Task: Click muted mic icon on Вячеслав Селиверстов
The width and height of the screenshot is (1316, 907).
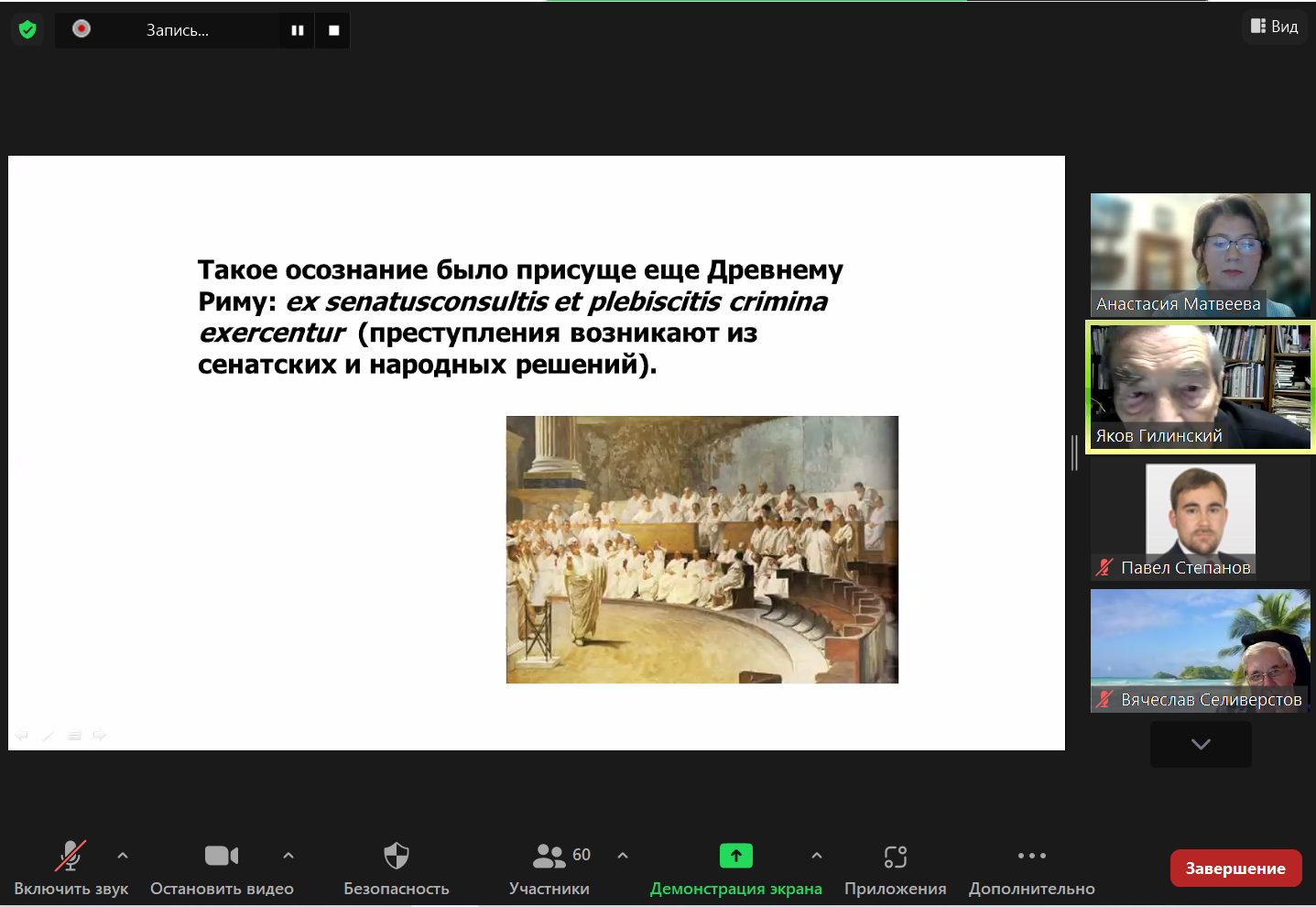Action: [1104, 699]
